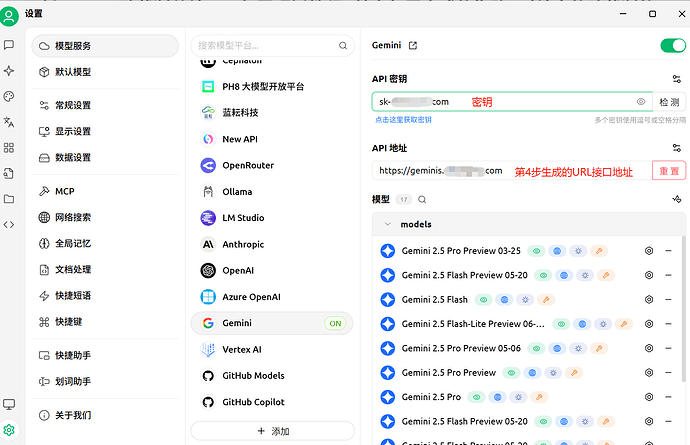690x445 pixels.
Task: Select the Gemini provider entry
Action: (272, 323)
